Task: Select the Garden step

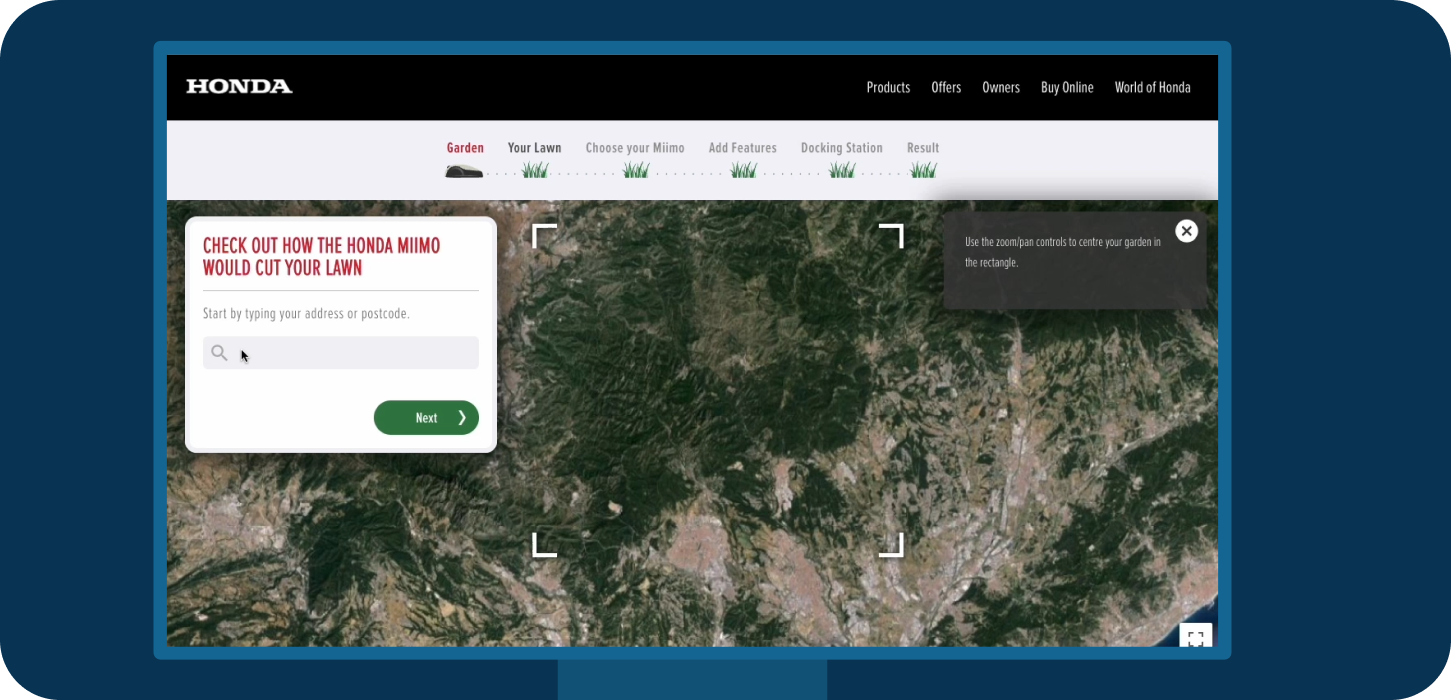Action: [x=465, y=148]
